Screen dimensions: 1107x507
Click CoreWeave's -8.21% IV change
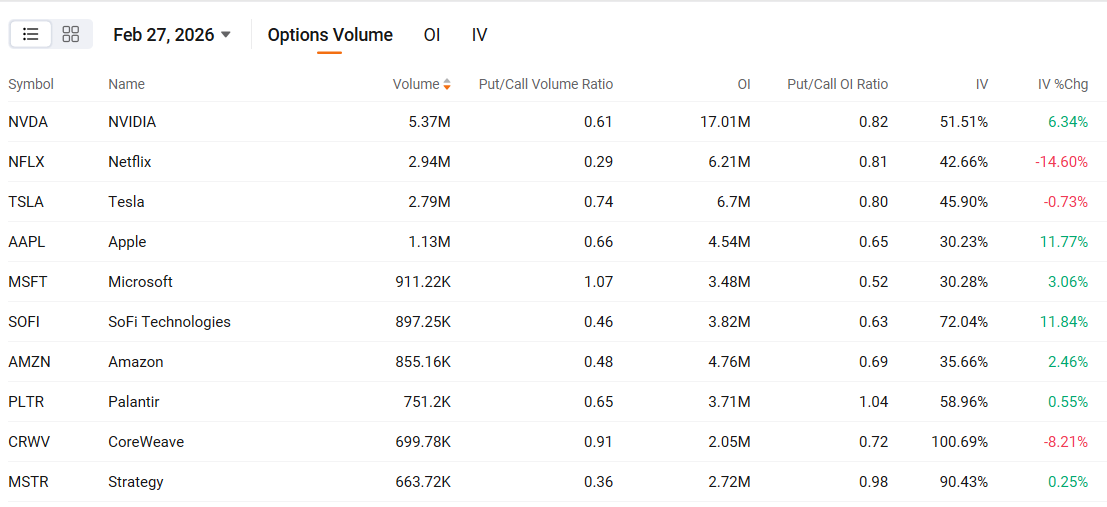tap(1065, 442)
